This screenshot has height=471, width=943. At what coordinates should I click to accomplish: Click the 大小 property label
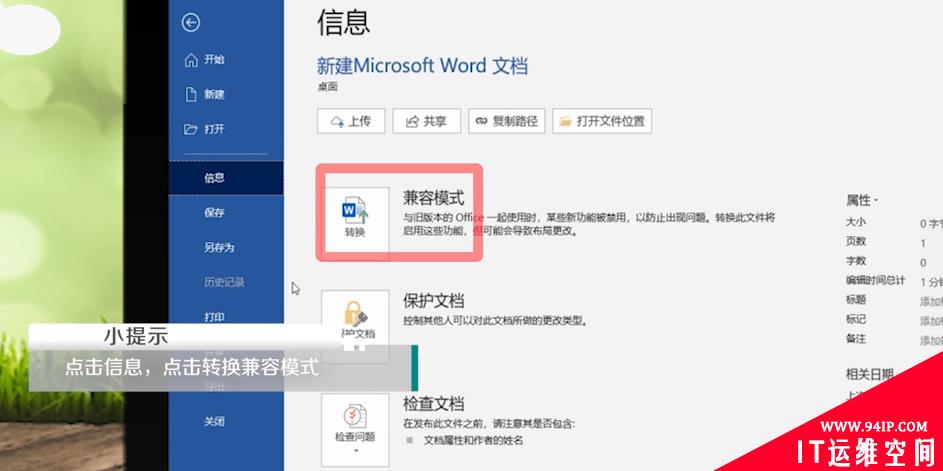coord(856,222)
